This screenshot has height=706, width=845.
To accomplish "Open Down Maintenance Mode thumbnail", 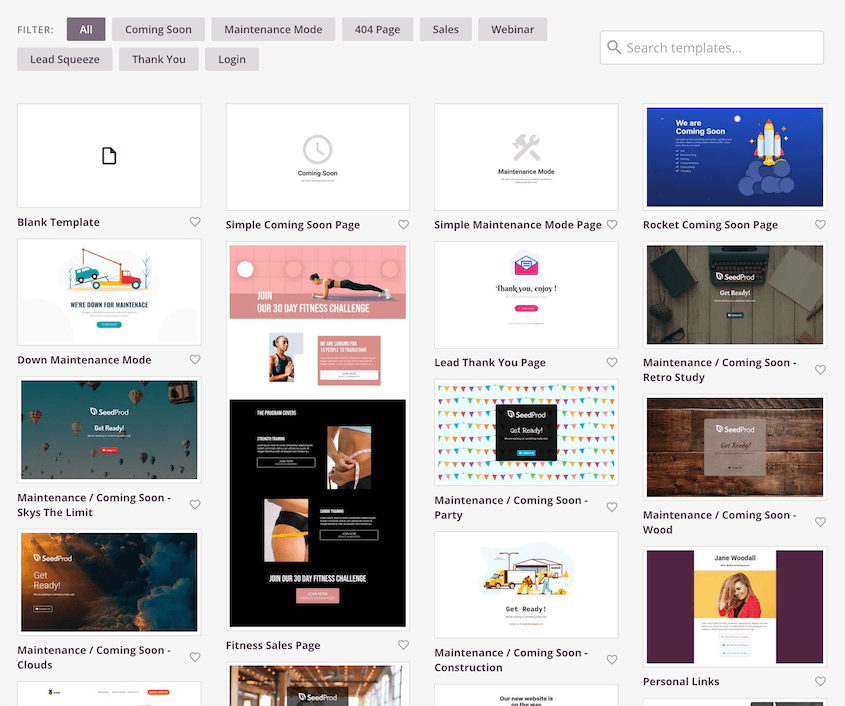I will [109, 292].
